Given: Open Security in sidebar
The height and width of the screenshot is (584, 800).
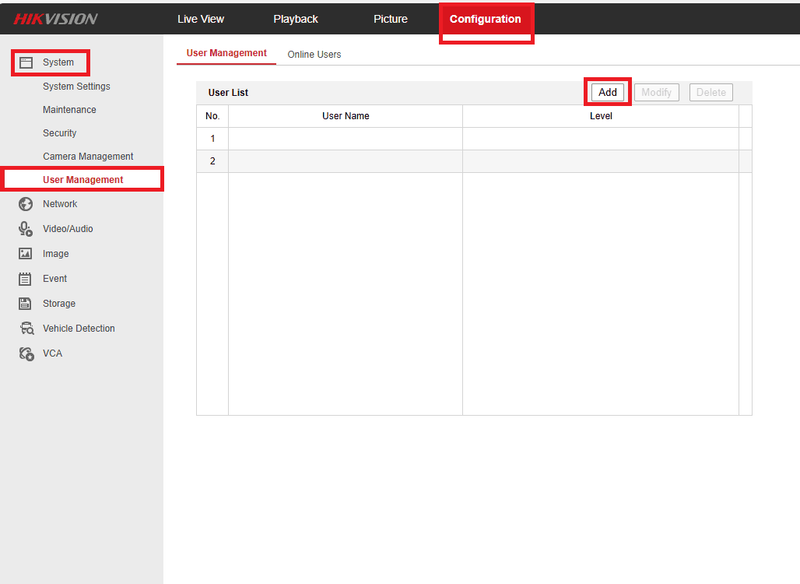Looking at the screenshot, I should click(x=60, y=133).
